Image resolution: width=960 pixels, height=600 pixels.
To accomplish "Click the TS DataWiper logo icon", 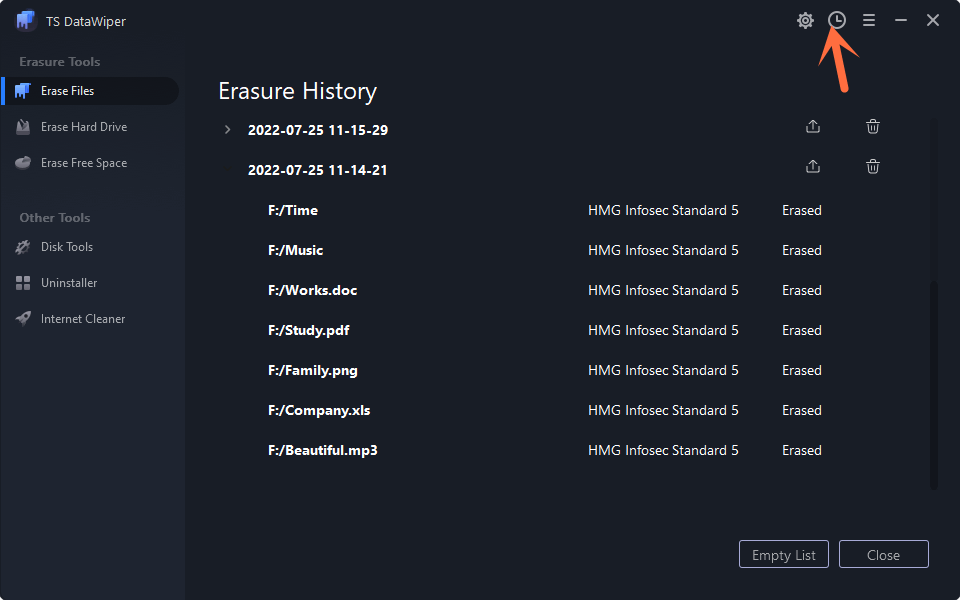I will [x=26, y=21].
